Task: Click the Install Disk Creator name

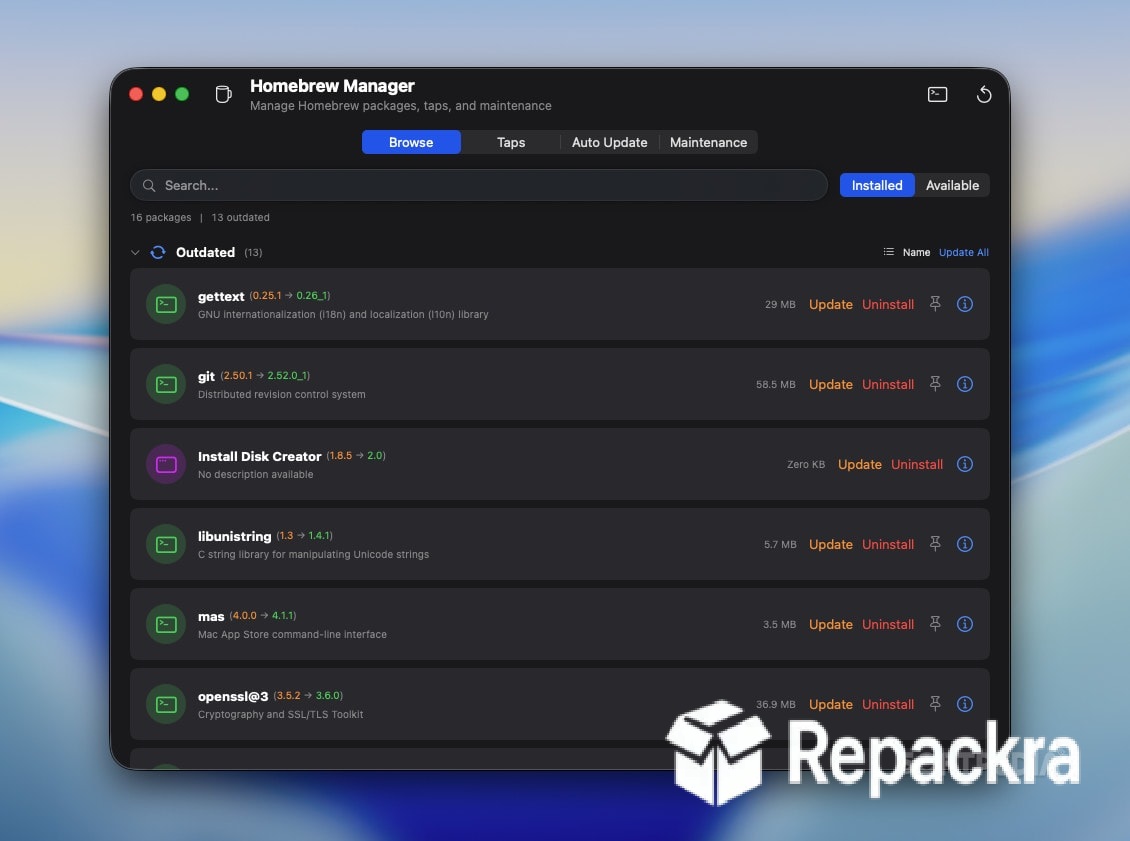Action: [x=259, y=456]
